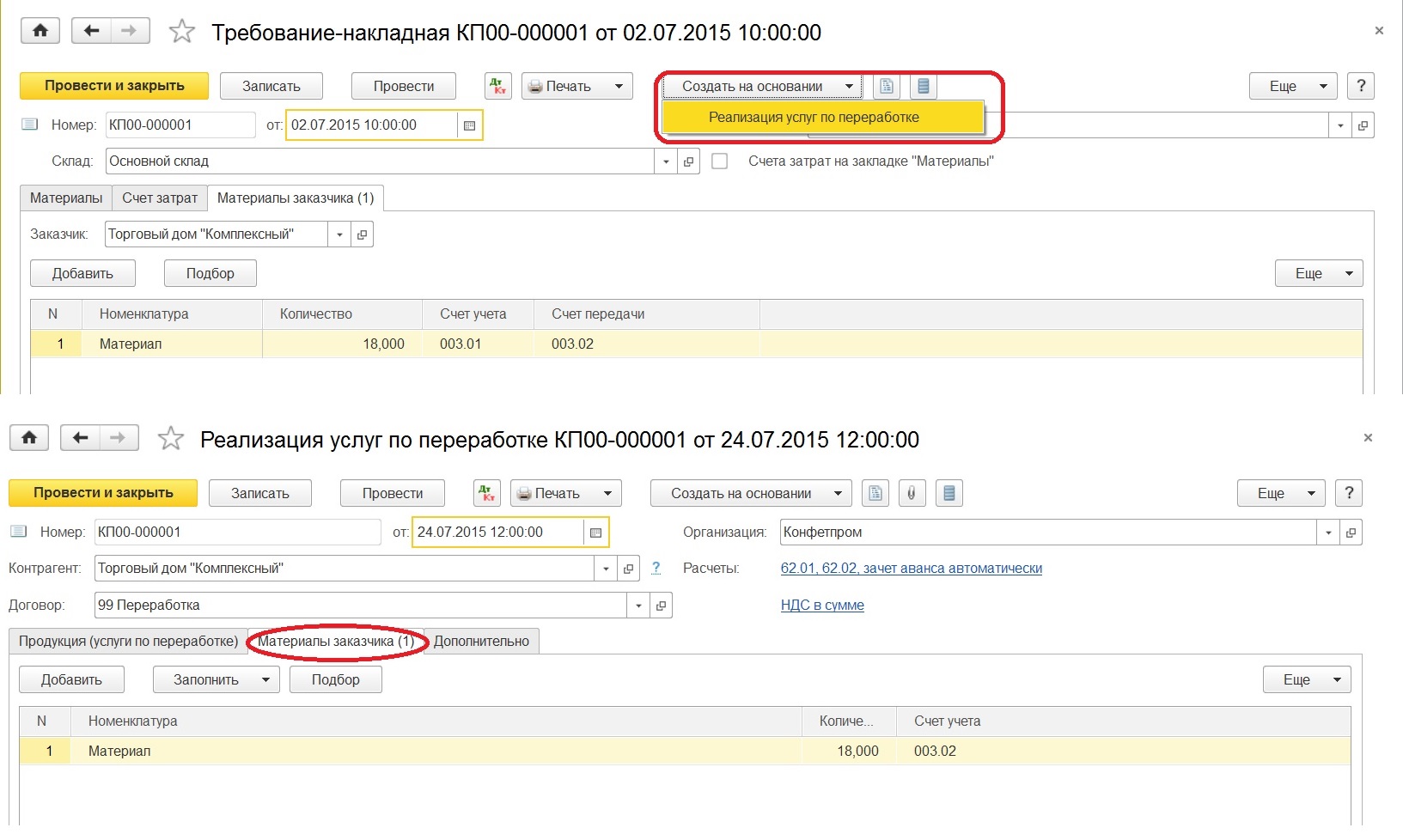Screen dimensions: 1403x840
Task: Expand the Склад field dropdown arrow
Action: click(666, 161)
